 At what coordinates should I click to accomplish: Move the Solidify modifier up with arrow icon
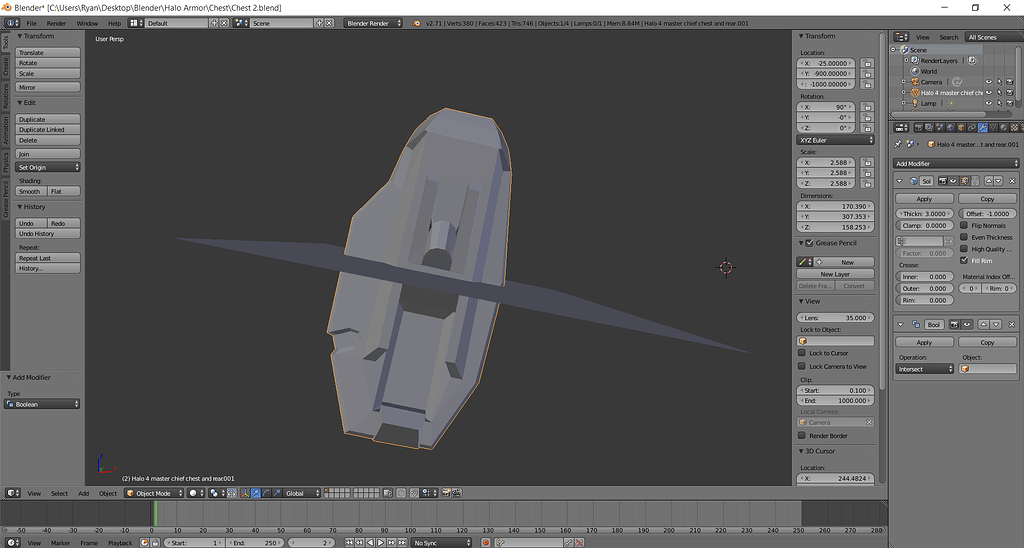pyautogui.click(x=989, y=181)
